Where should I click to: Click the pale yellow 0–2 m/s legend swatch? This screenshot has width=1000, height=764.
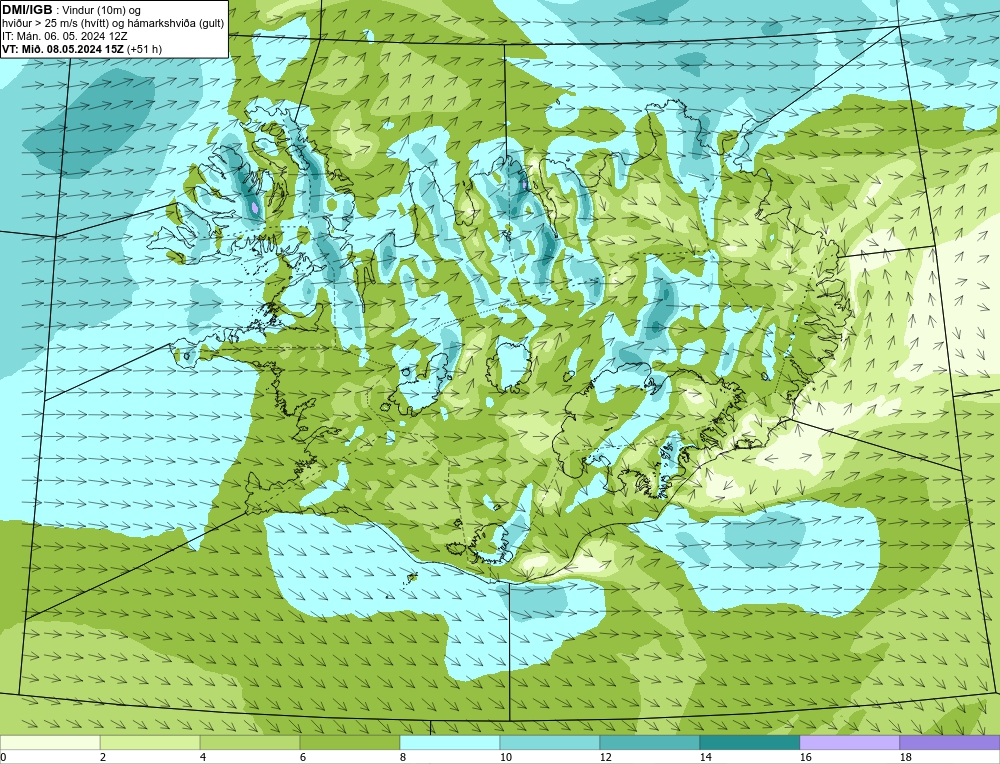pyautogui.click(x=50, y=743)
